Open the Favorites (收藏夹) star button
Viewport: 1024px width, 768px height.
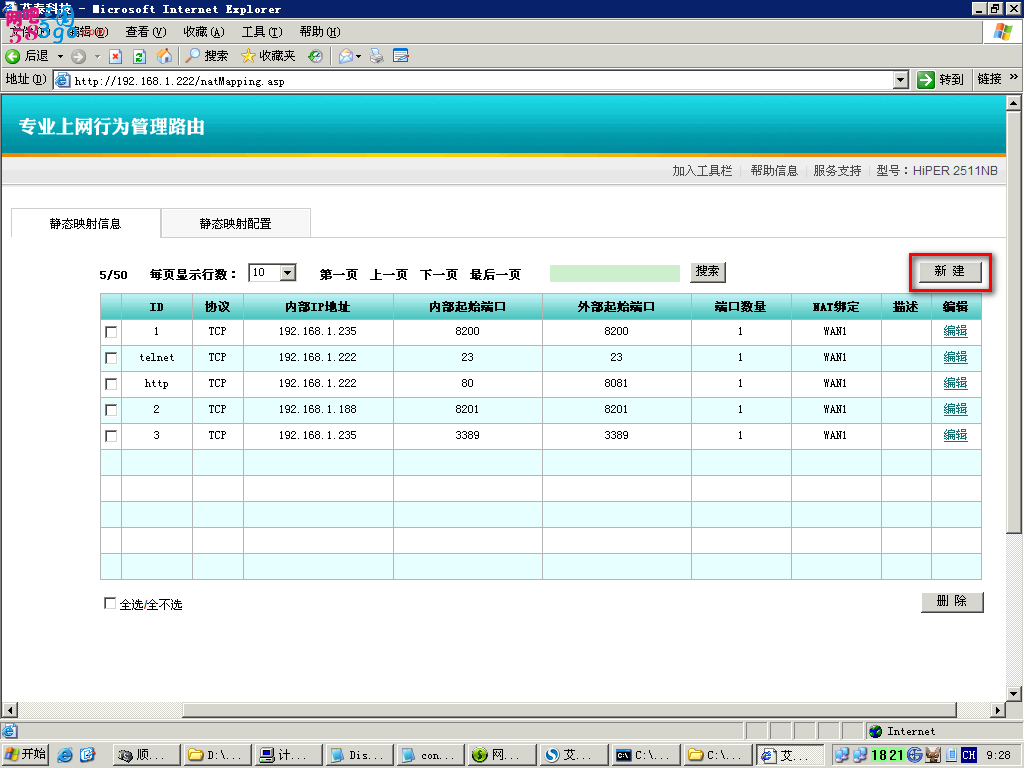click(268, 56)
